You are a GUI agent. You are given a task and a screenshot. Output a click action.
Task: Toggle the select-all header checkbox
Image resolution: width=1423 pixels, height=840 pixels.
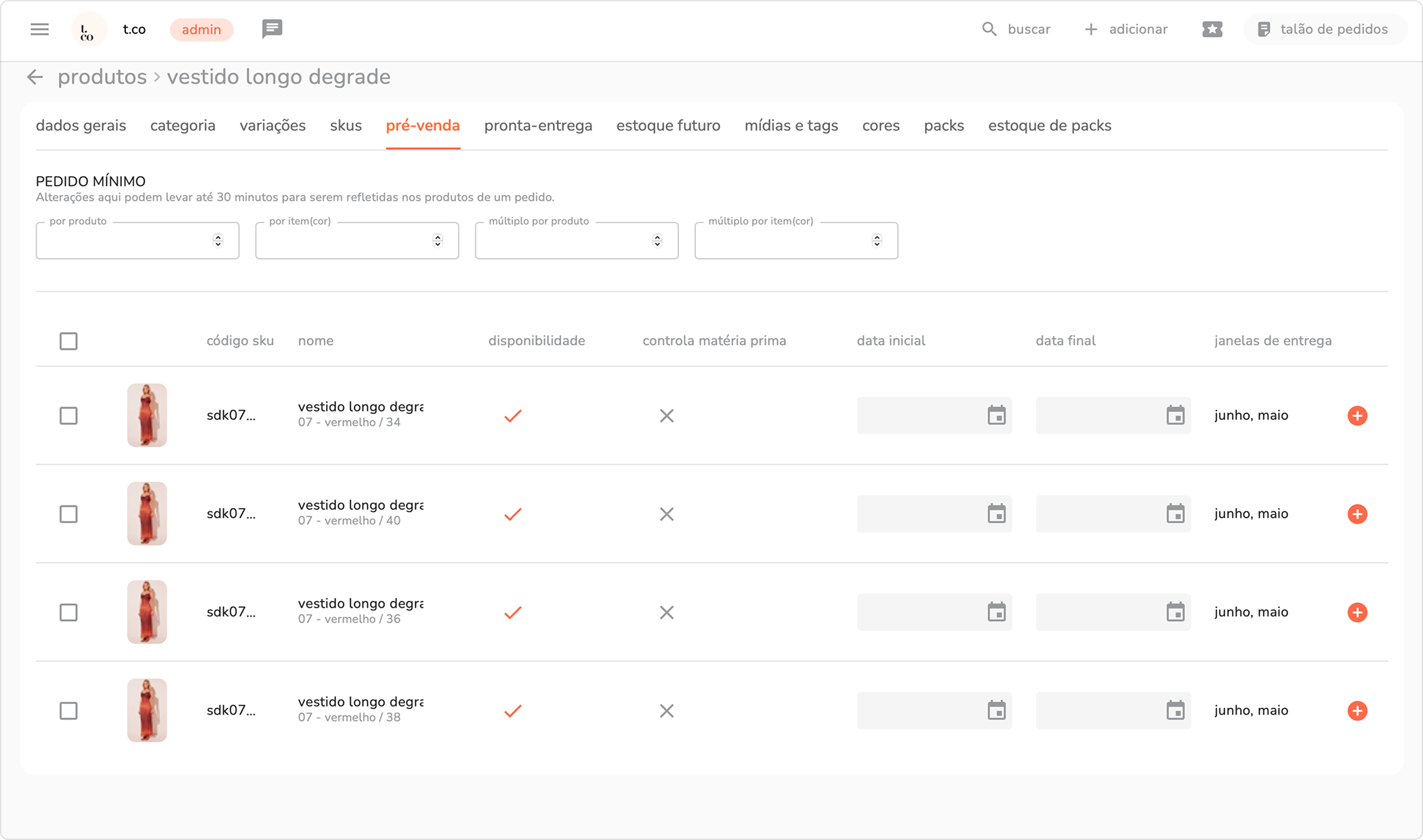point(68,341)
